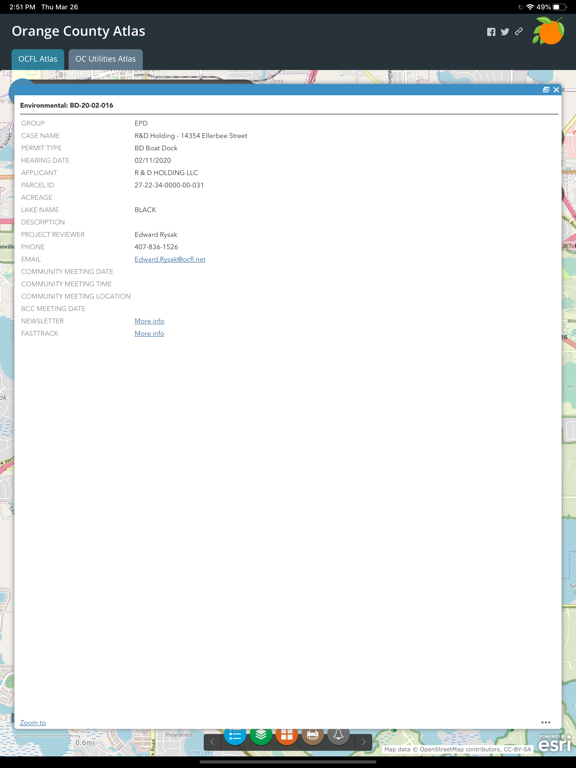This screenshot has height=768, width=576.
Task: Select the applicant R & D HOLDING LLC
Action: tap(167, 172)
